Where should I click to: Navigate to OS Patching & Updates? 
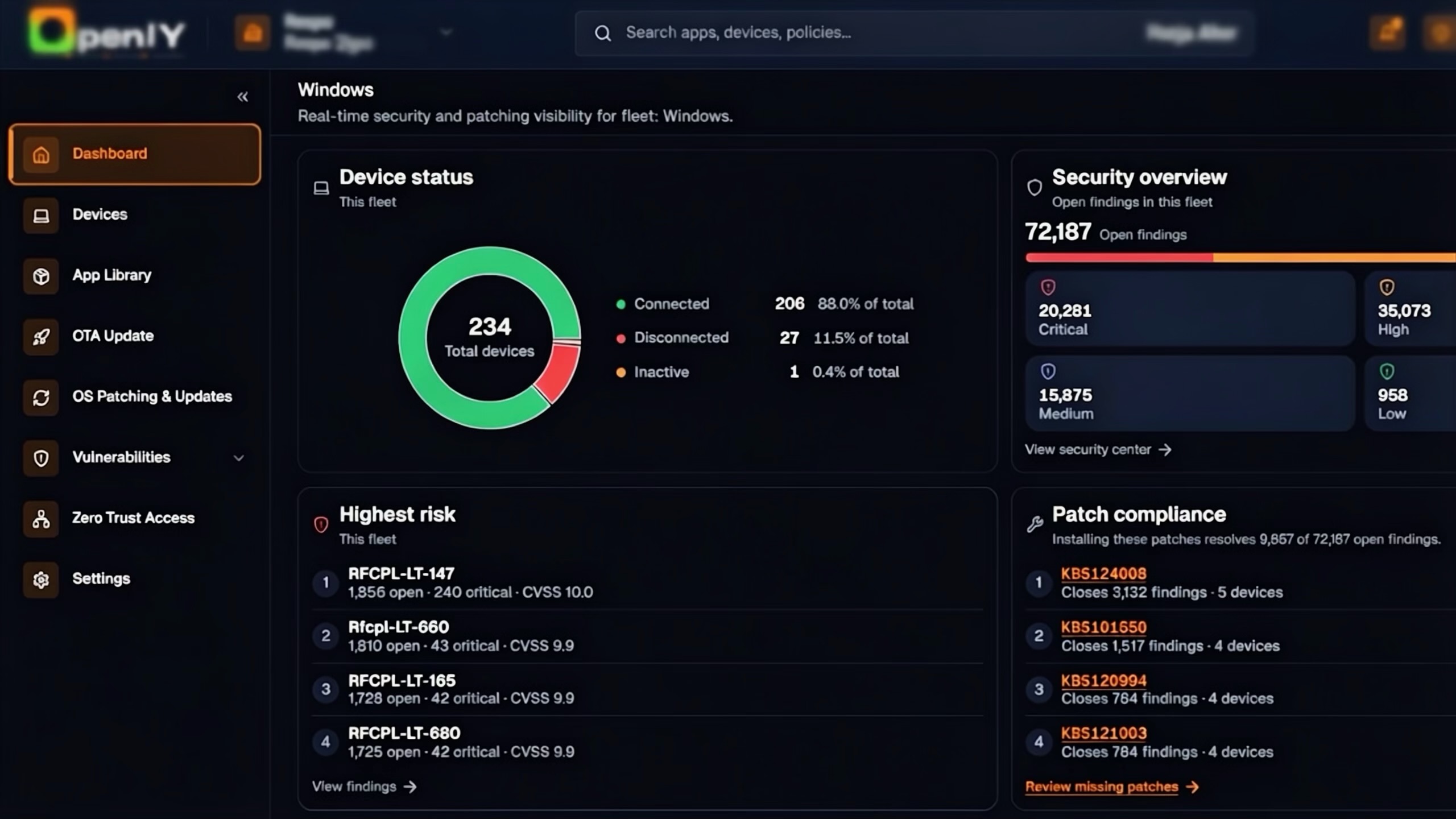[x=135, y=398]
